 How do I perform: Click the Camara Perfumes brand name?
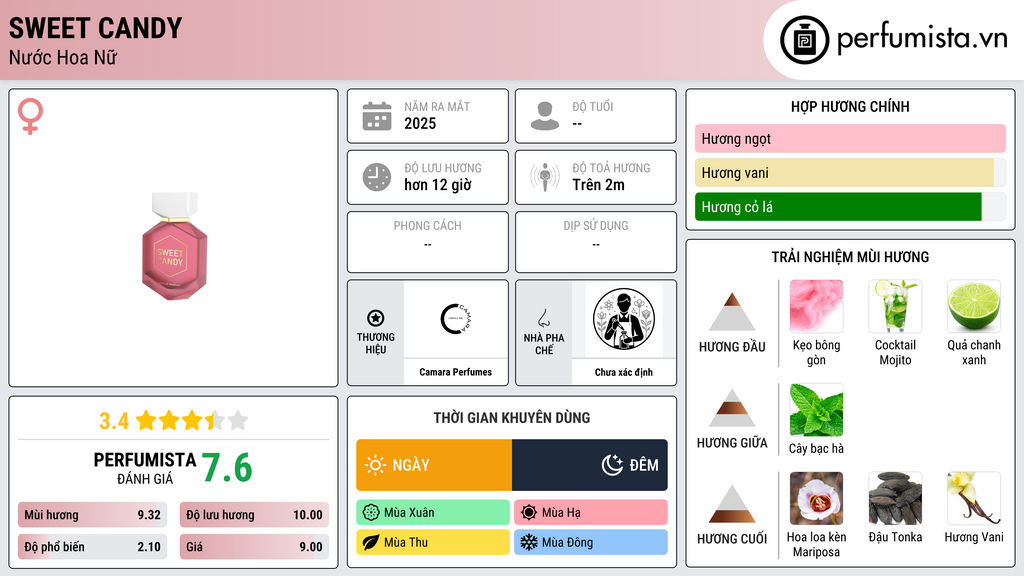coord(455,372)
